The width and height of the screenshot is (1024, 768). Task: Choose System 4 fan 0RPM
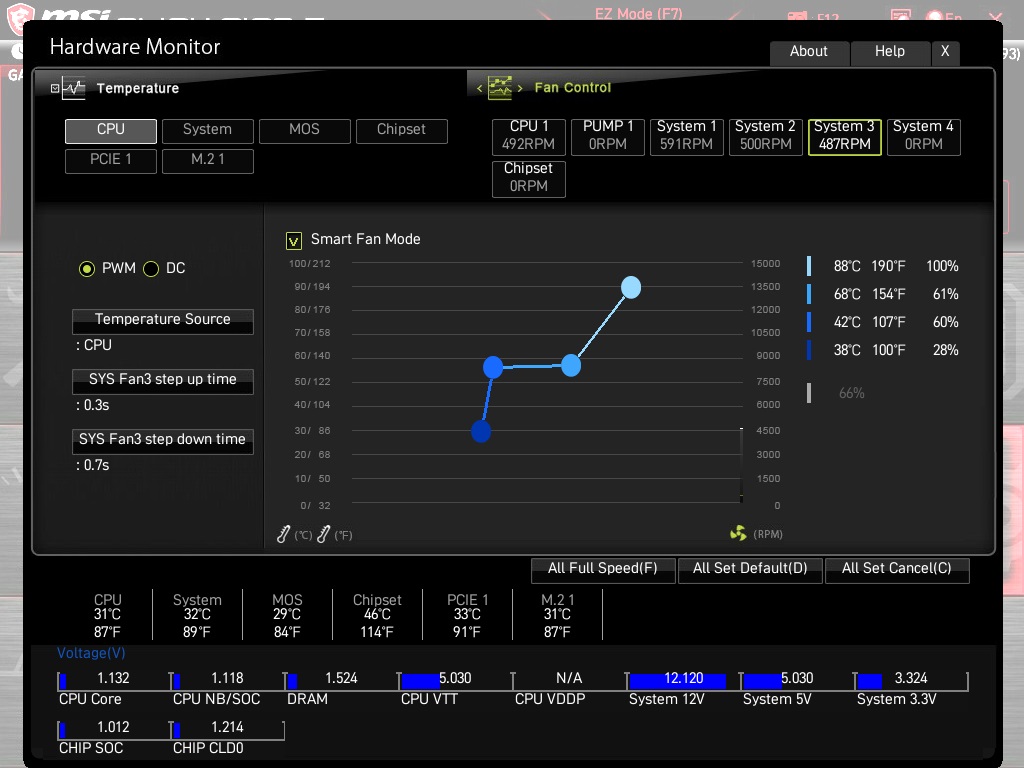tap(923, 136)
